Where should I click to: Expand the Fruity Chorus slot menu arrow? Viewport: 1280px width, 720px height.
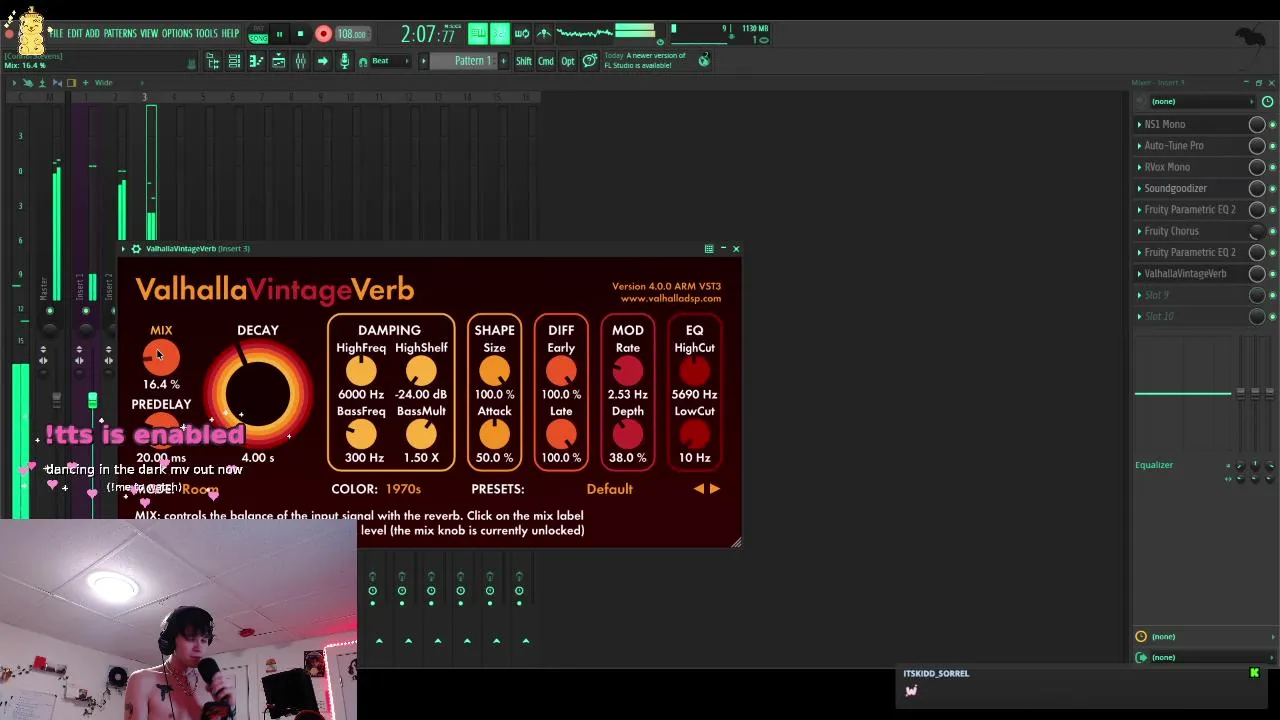(x=1139, y=231)
